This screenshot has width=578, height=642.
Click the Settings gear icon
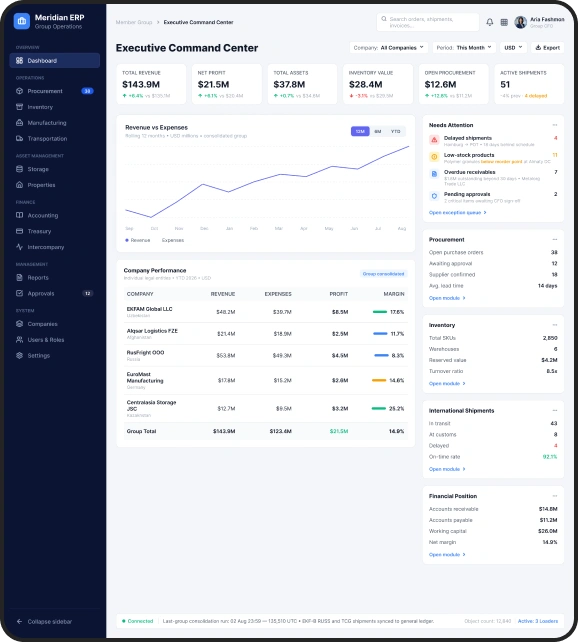point(19,355)
